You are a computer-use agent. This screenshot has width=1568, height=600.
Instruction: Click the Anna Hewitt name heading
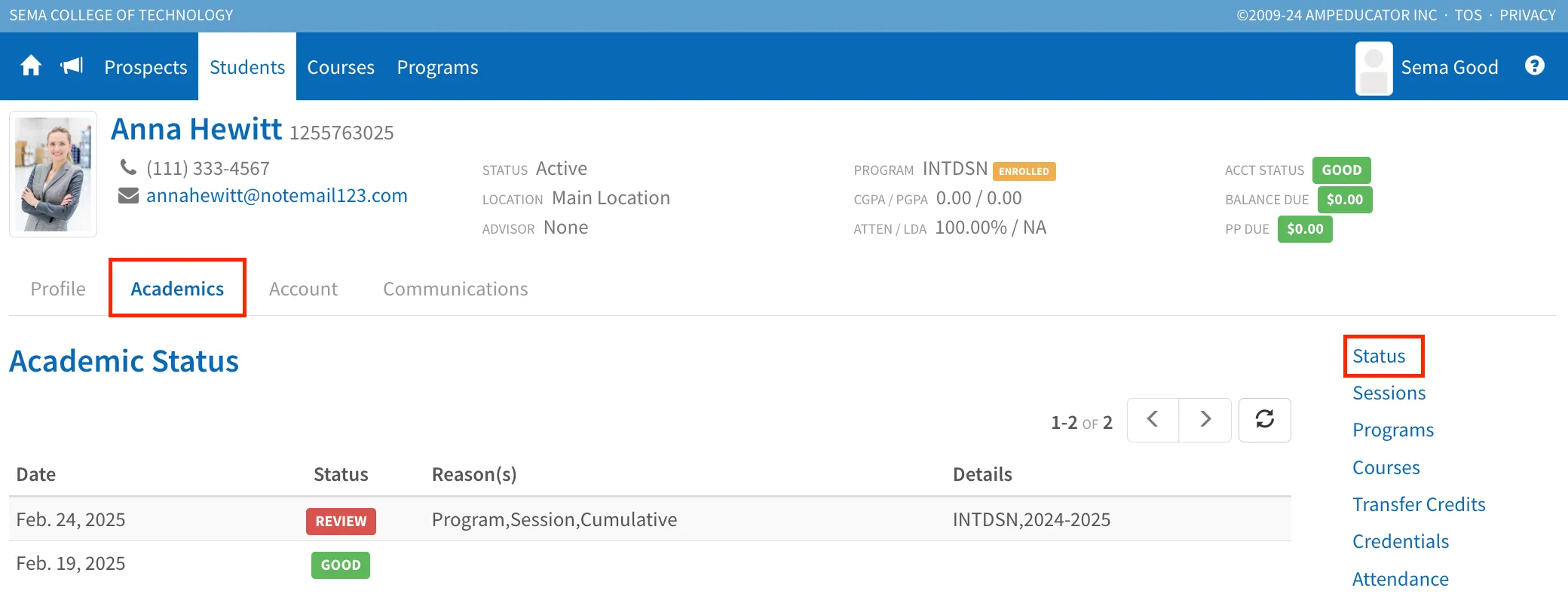point(196,129)
